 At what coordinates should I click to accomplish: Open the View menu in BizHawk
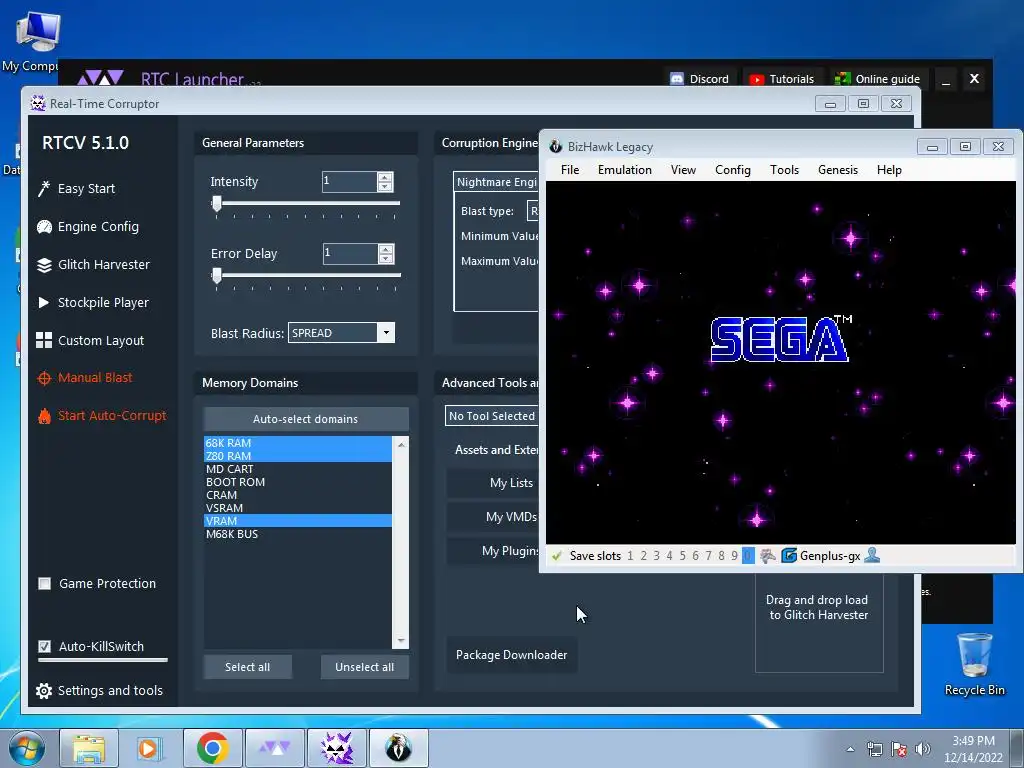(x=683, y=170)
